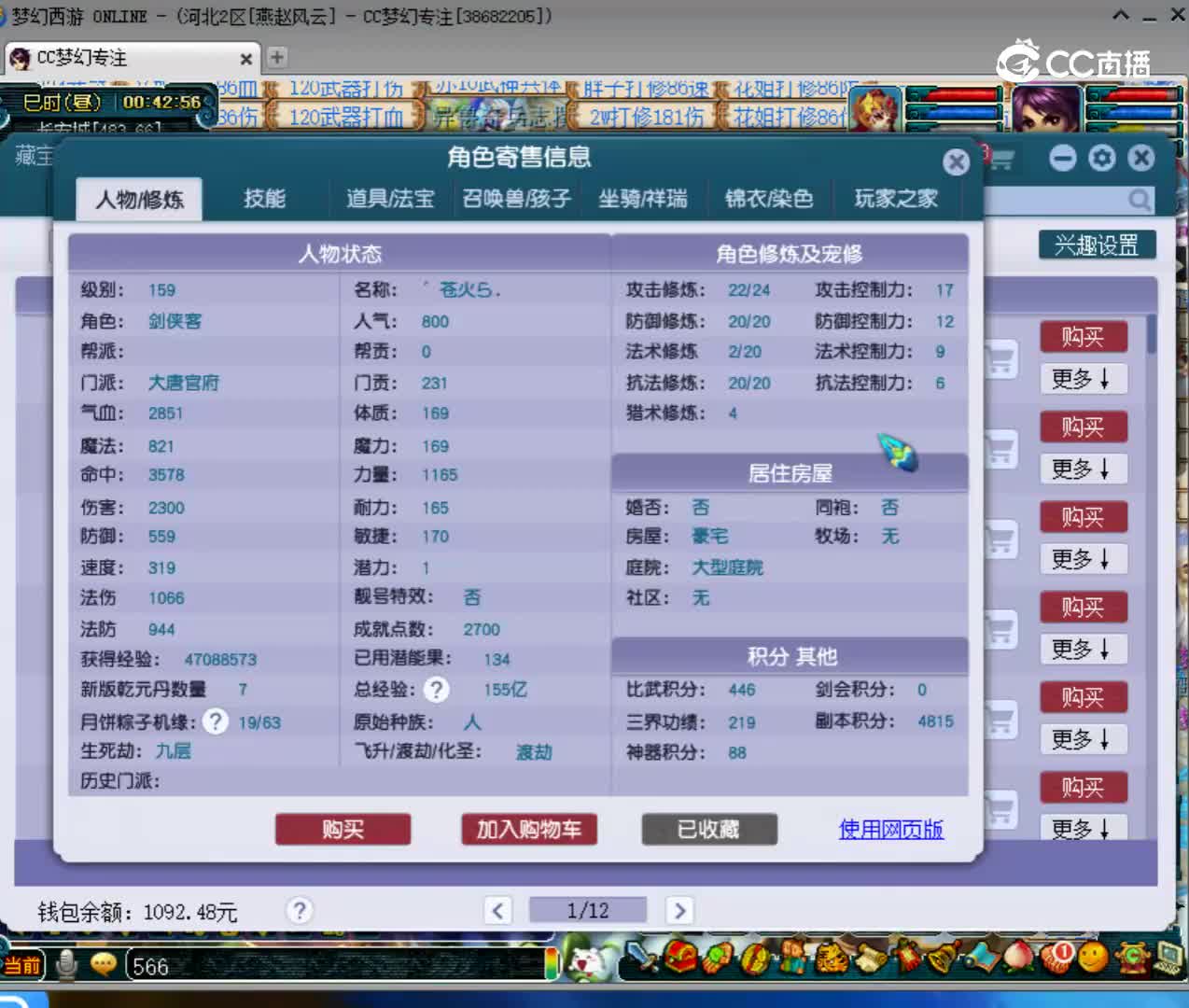The width and height of the screenshot is (1189, 1008).
Task: Click the microphone voice icon near chat bar
Action: [x=66, y=964]
